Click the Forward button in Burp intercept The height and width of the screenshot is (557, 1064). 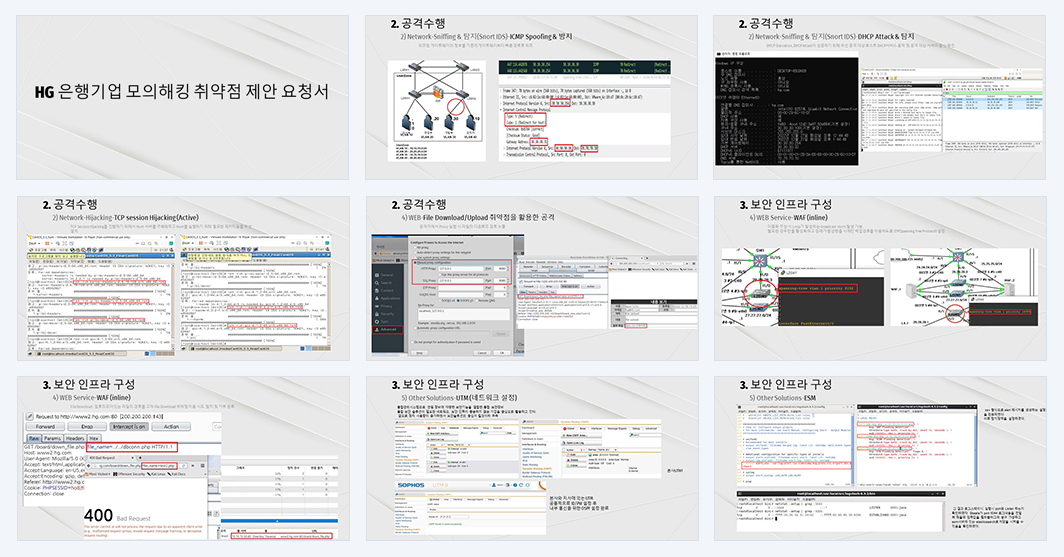pyautogui.click(x=45, y=427)
